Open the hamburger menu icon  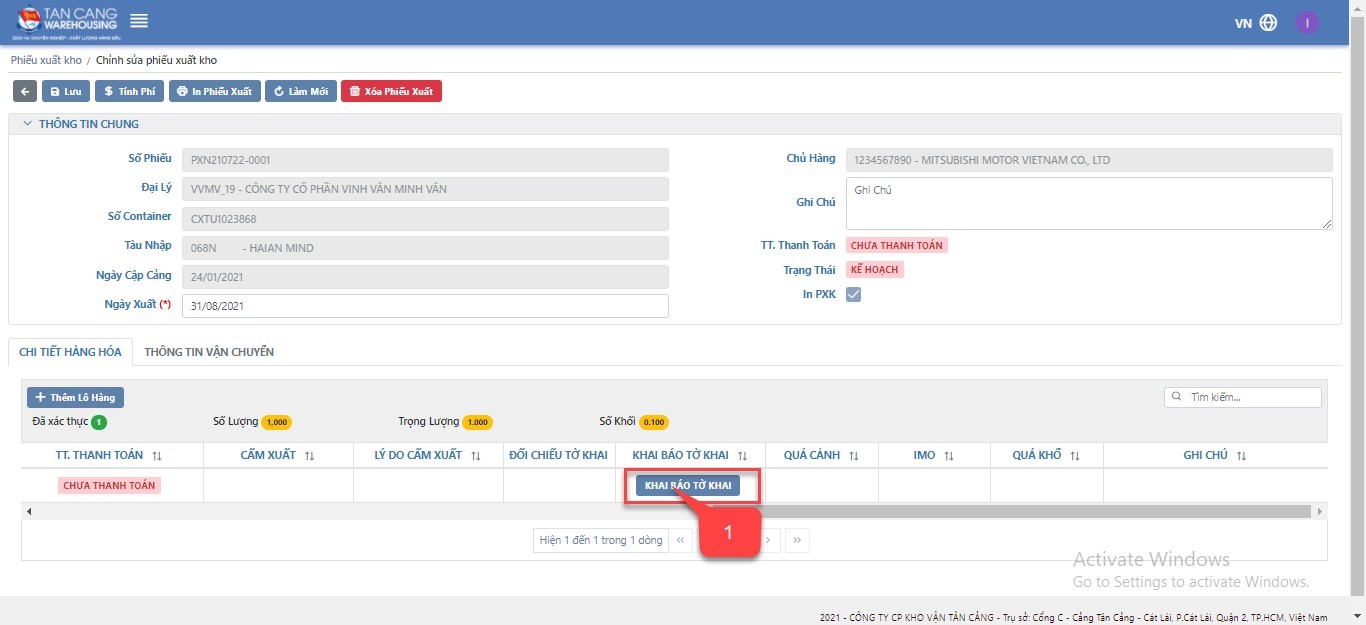coord(139,21)
